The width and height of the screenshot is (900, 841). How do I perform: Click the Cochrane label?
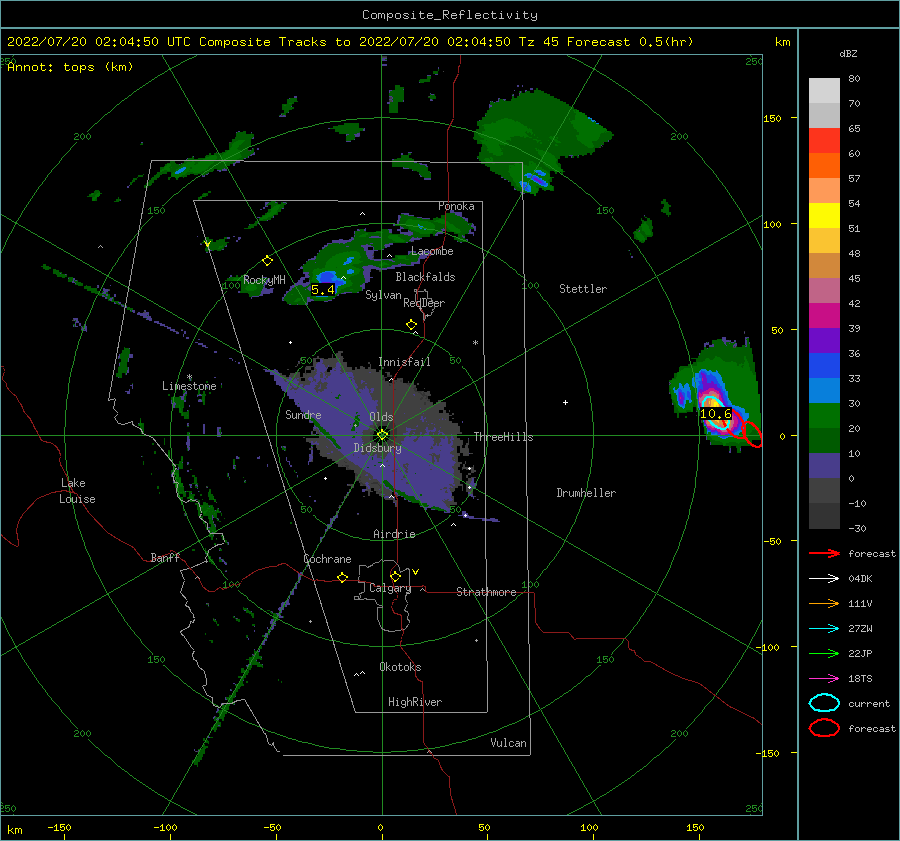coord(327,559)
